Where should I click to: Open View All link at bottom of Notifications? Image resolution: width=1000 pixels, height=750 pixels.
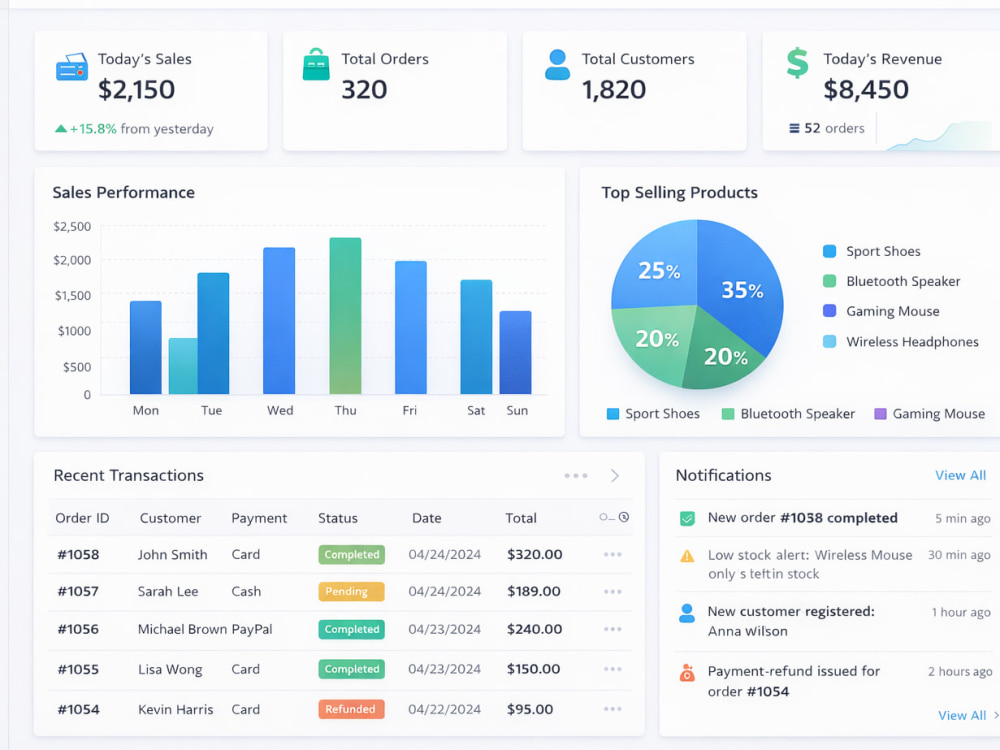coord(962,716)
